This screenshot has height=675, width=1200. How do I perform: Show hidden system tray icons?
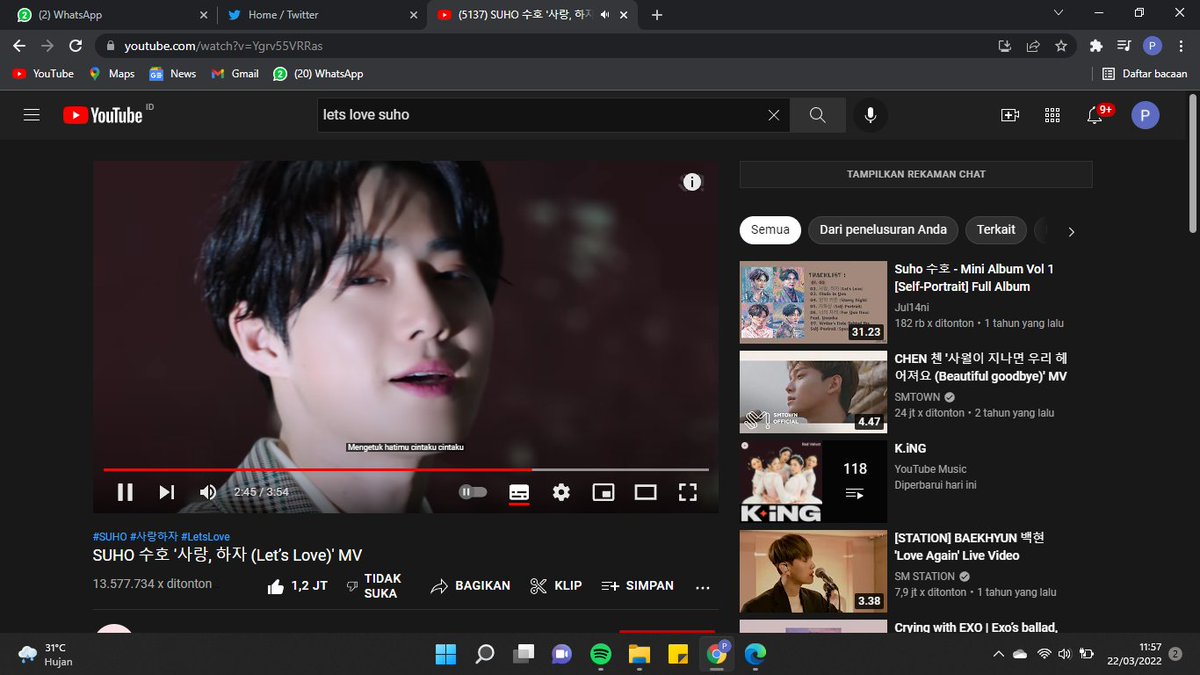click(998, 654)
